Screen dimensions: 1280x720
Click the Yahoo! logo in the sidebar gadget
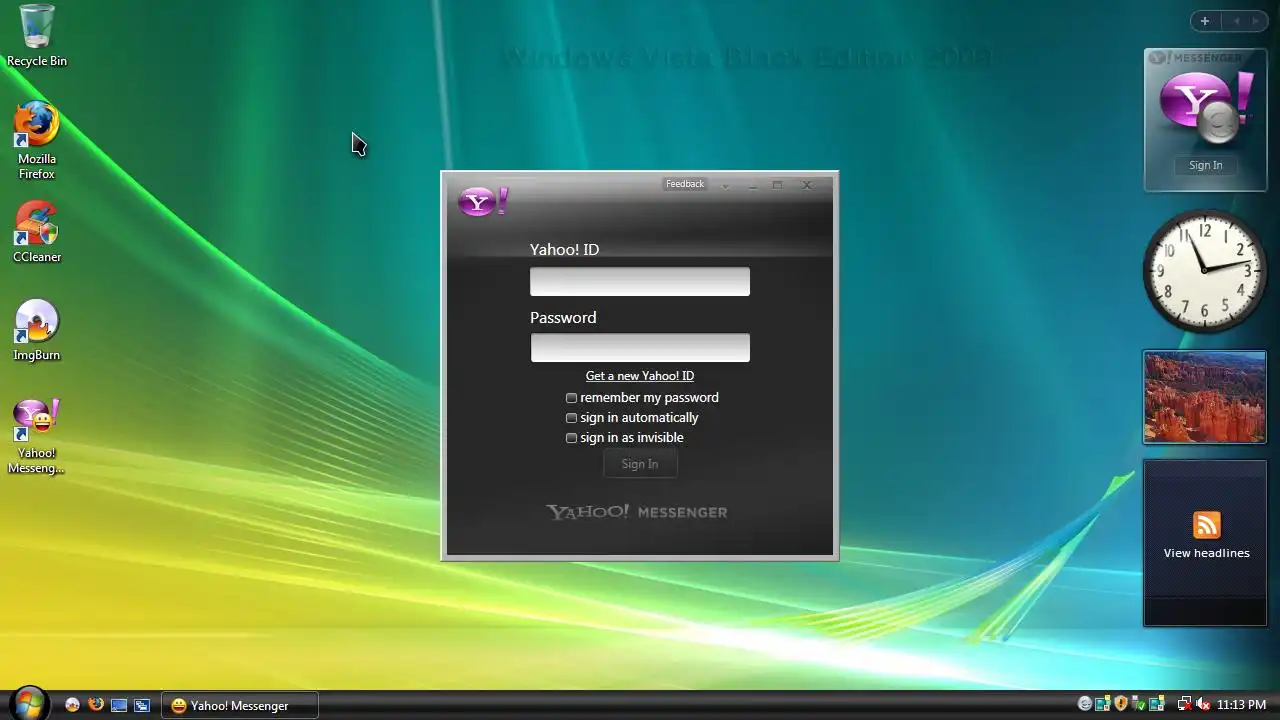click(x=1205, y=108)
